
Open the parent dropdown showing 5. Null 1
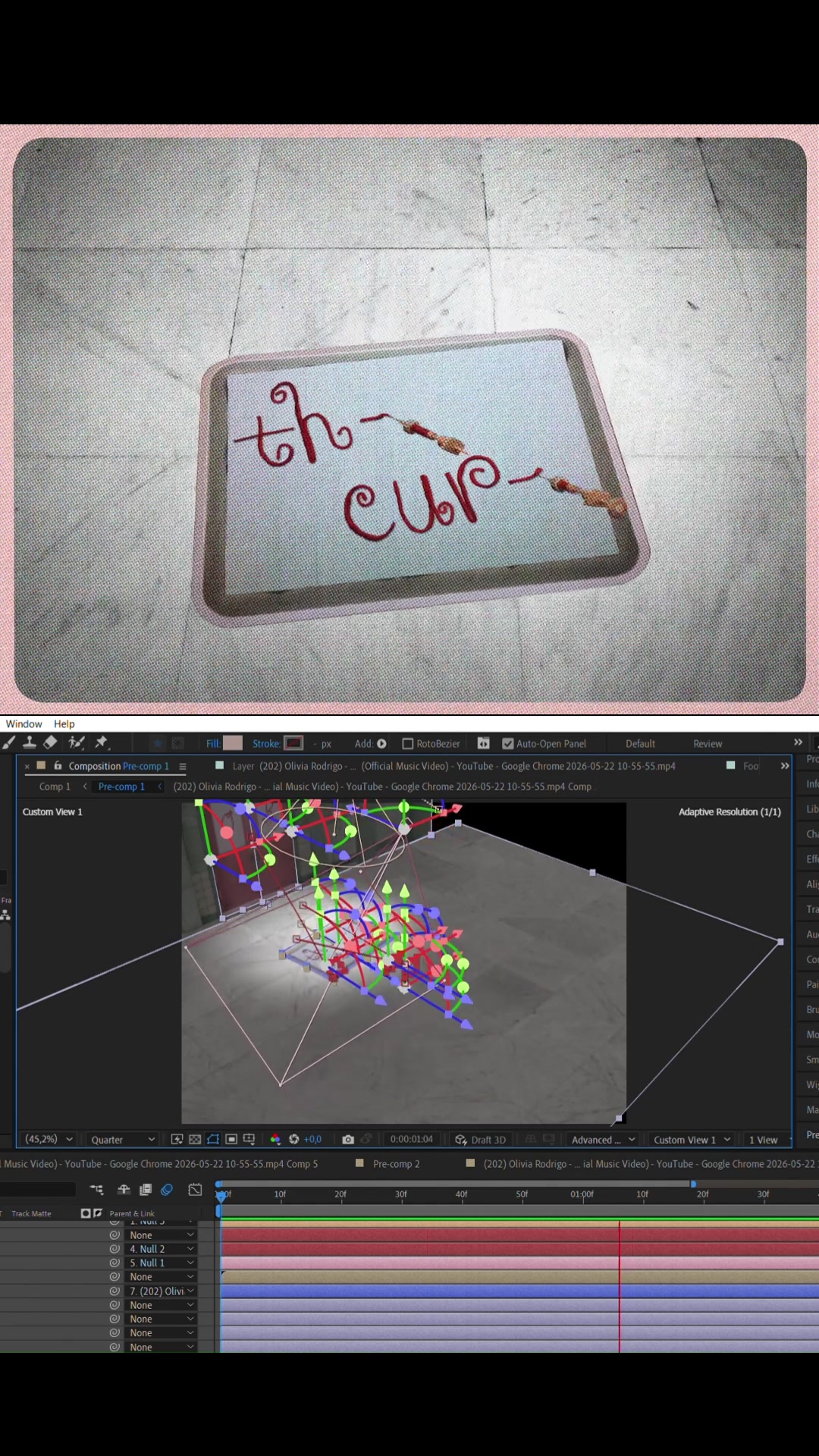161,1263
